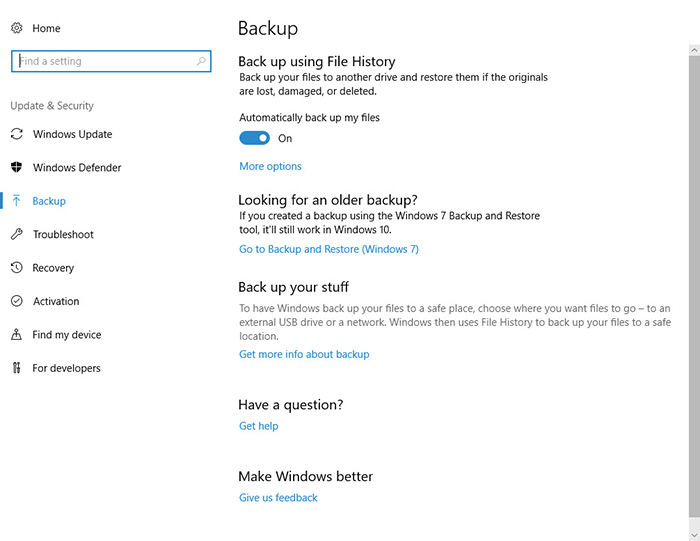Open More options for File History
Screen dimensions: 700x541
click(270, 166)
